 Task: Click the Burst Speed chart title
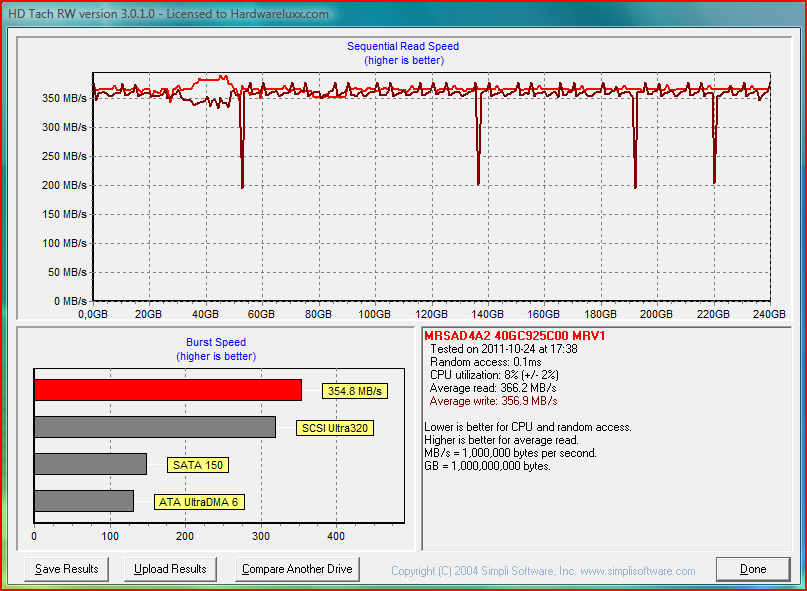coord(216,342)
